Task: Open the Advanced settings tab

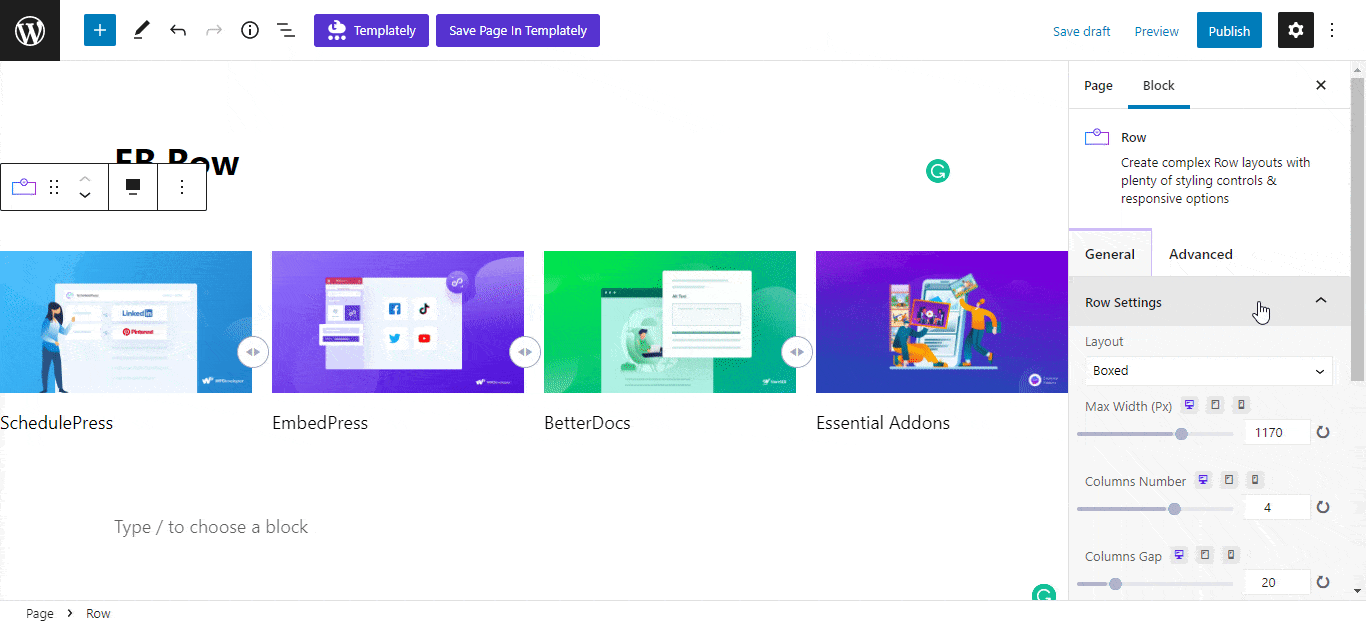Action: point(1201,254)
